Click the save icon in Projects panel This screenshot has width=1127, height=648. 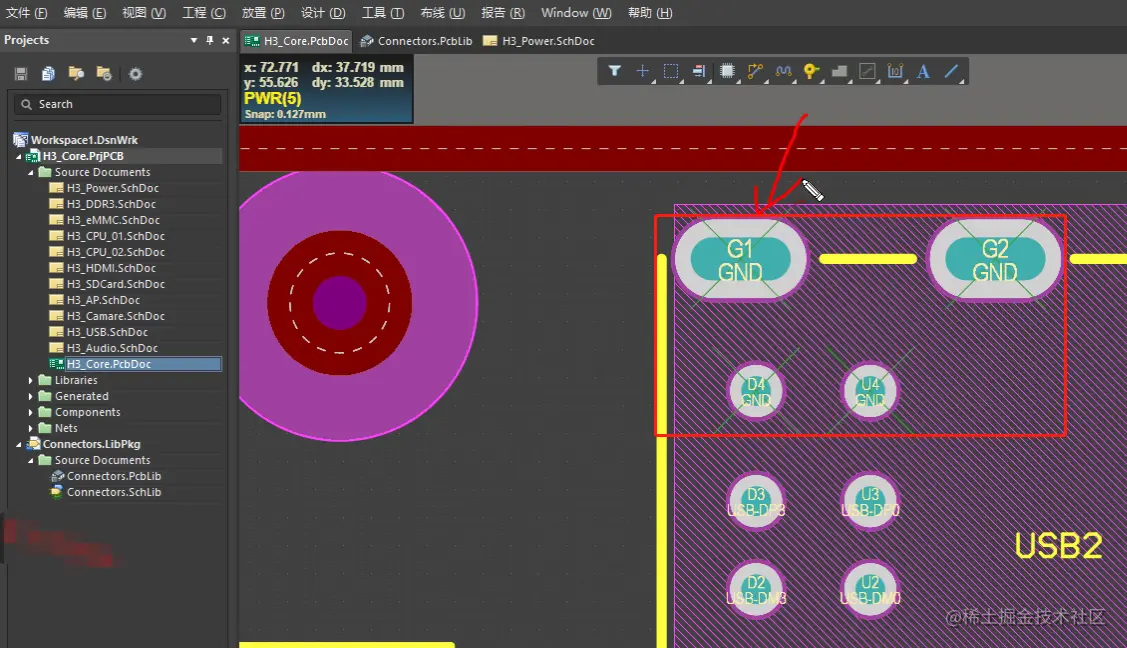coord(21,73)
